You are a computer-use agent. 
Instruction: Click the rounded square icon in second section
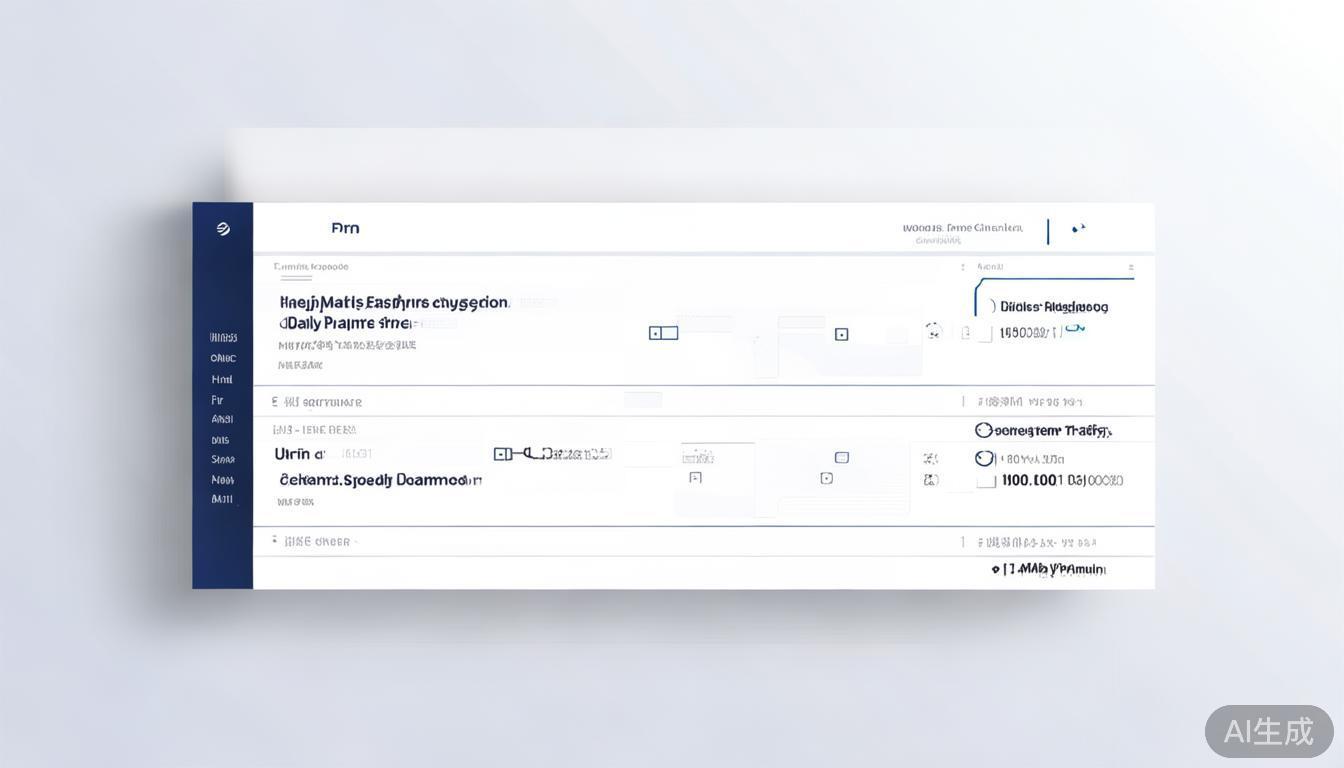pos(841,457)
